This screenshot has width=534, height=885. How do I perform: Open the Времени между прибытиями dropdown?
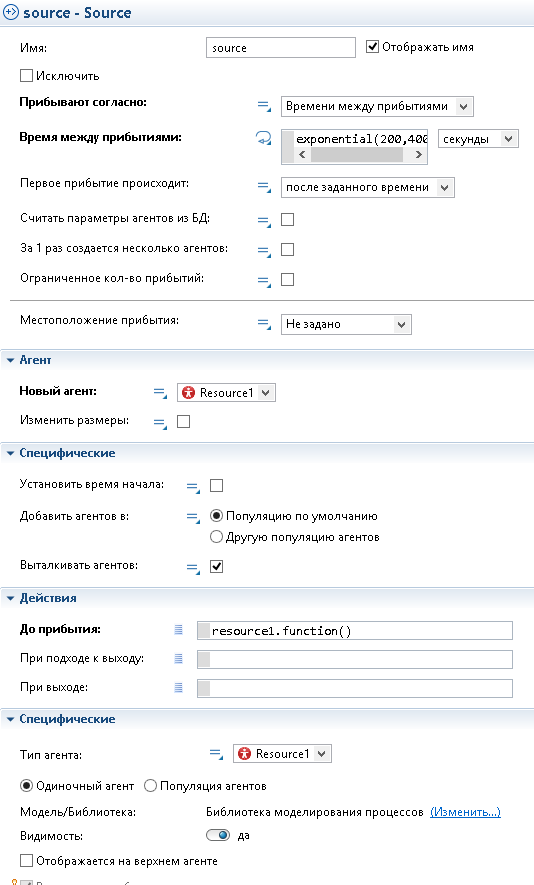[377, 106]
